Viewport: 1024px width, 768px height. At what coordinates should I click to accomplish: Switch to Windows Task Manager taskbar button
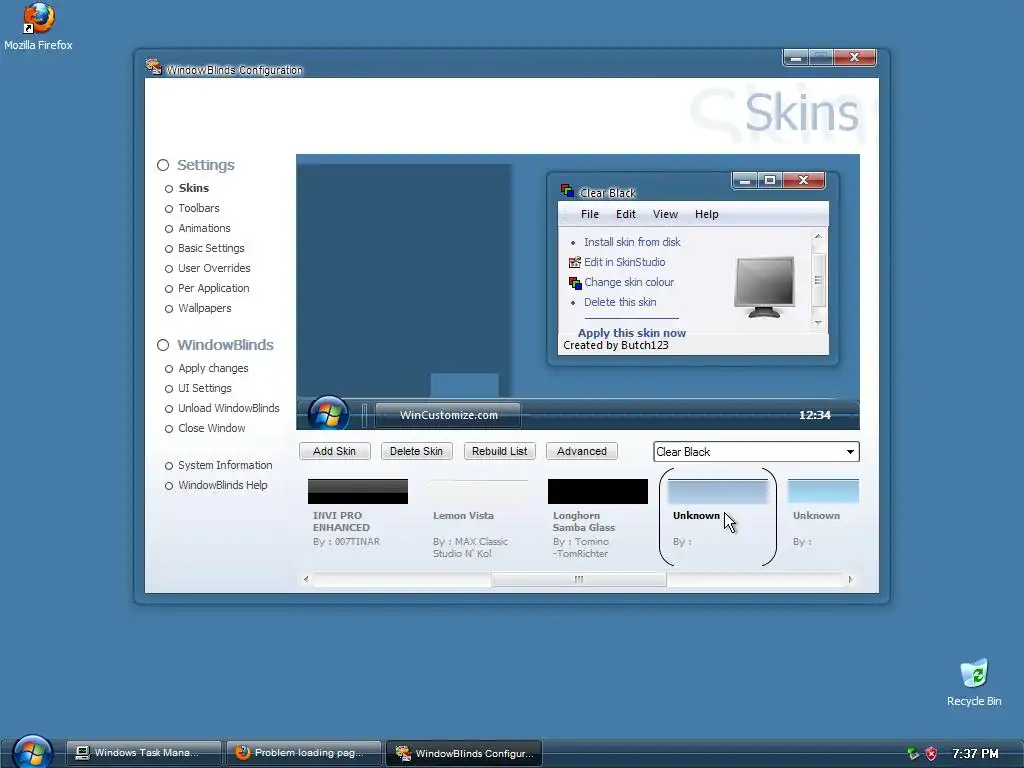point(144,753)
